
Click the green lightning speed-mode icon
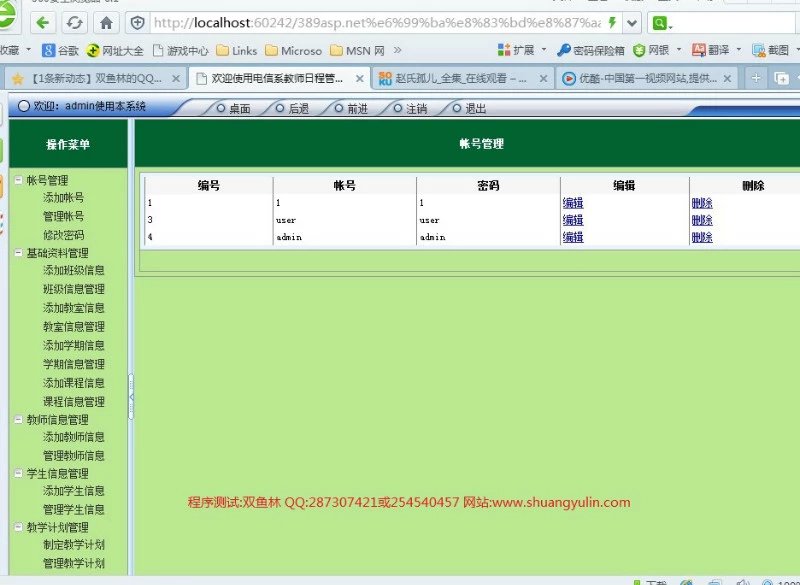point(612,22)
